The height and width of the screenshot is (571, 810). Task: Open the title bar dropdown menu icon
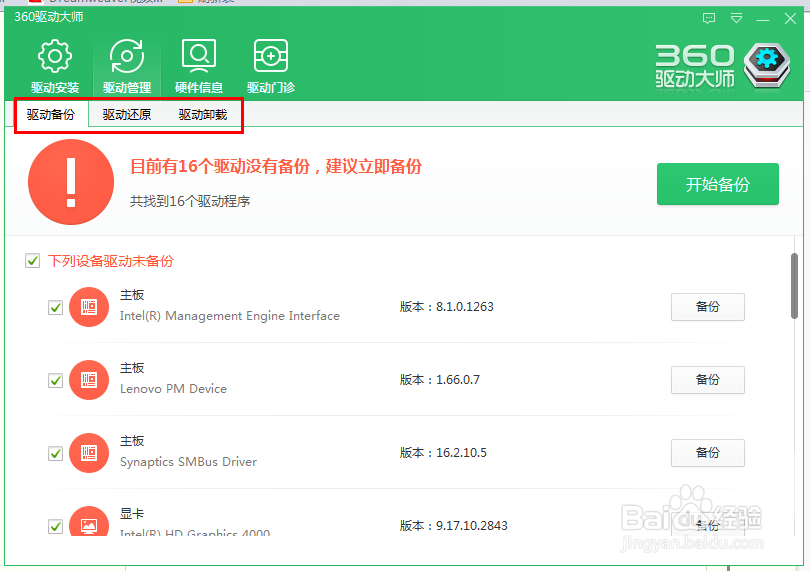(x=737, y=19)
